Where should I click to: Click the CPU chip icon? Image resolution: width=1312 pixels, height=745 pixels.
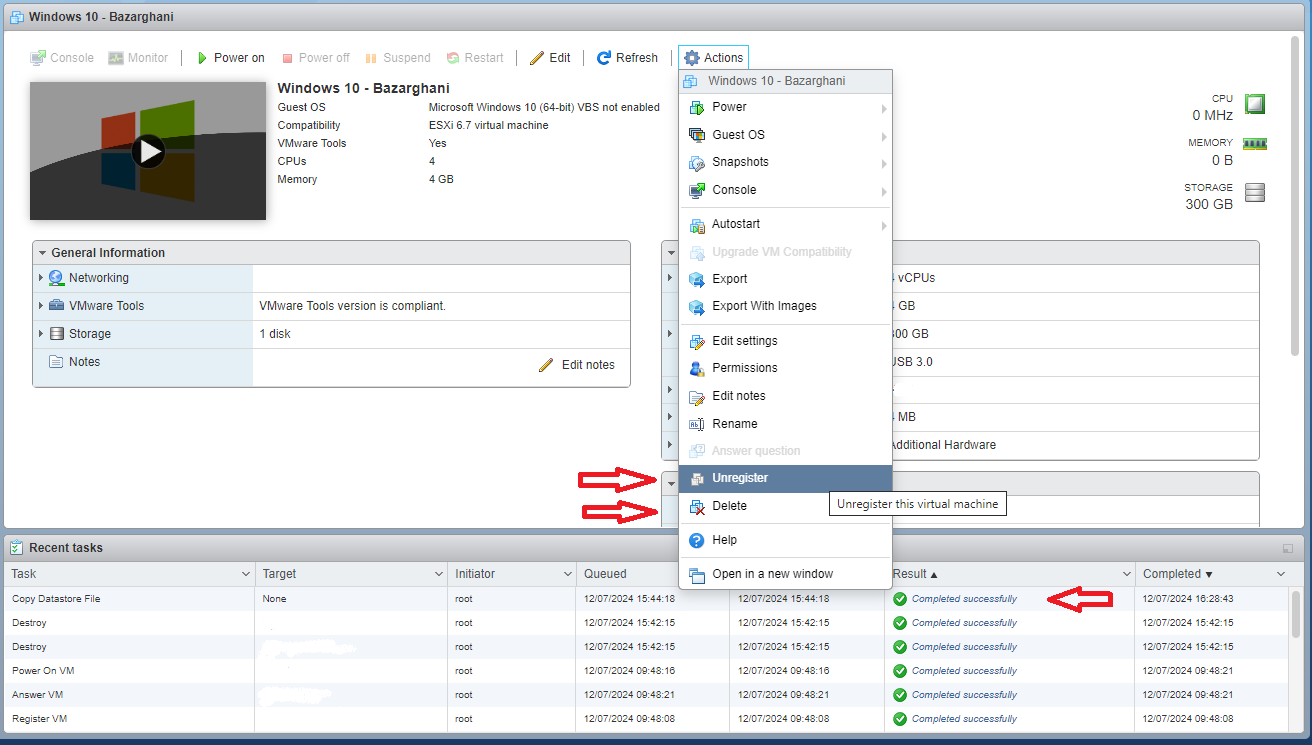point(1254,104)
